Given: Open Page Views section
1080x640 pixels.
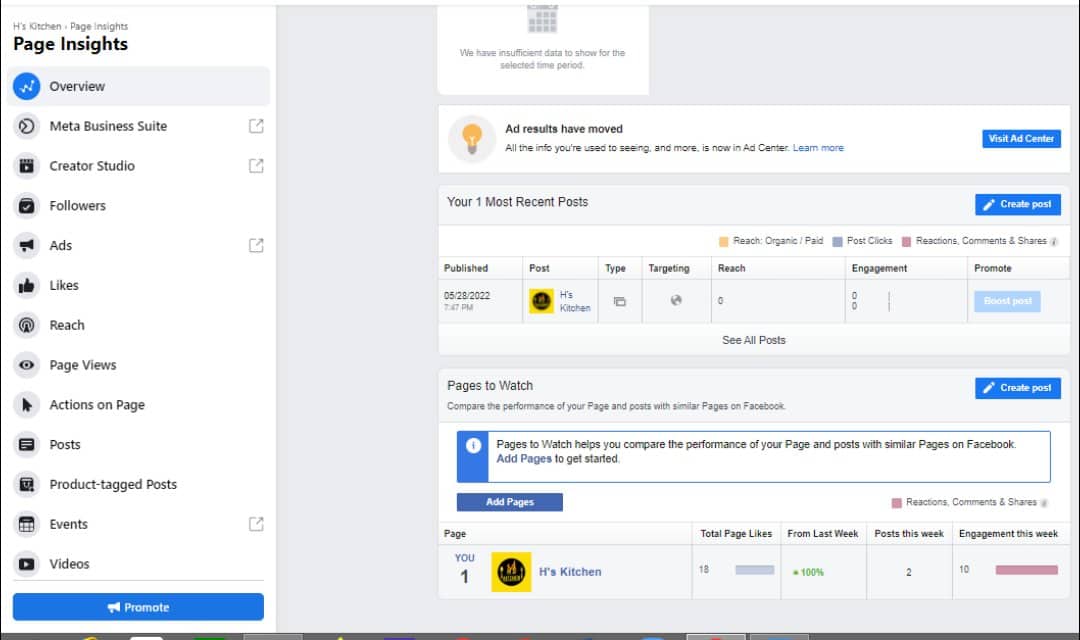Looking at the screenshot, I should (138, 365).
